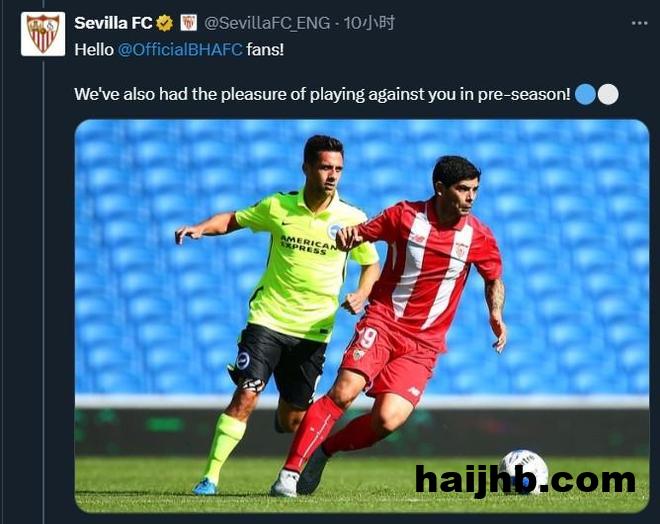Click the Hello greeting text
Screen dimensions: 660x524
pyautogui.click(x=94, y=50)
